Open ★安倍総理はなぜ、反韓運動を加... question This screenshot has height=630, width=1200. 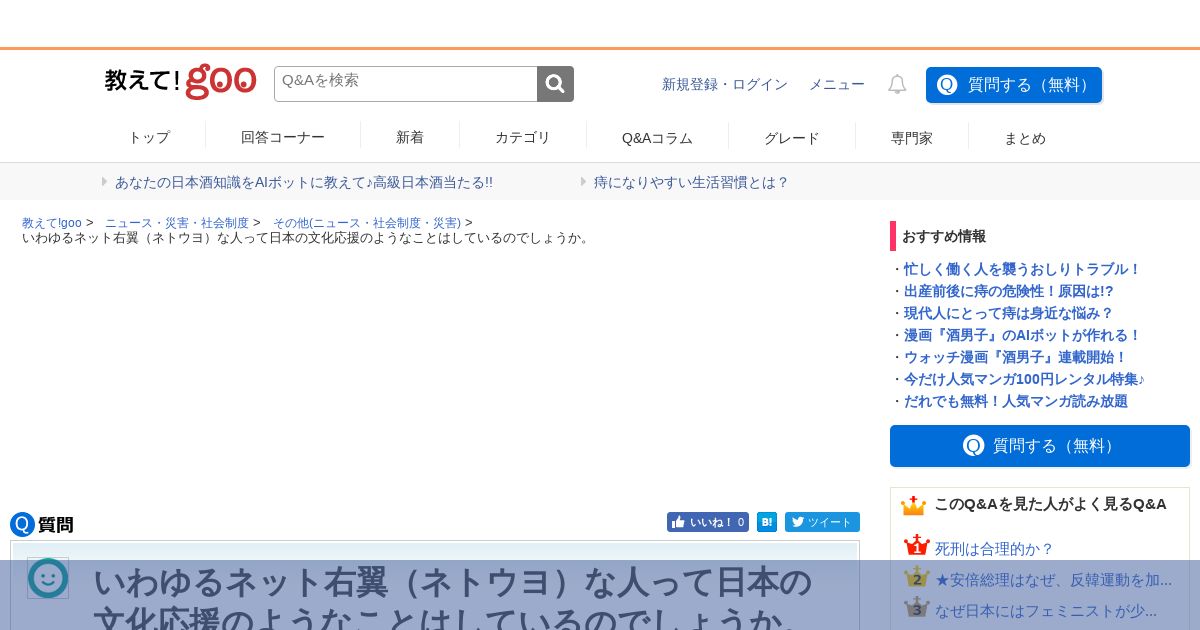(x=1054, y=580)
